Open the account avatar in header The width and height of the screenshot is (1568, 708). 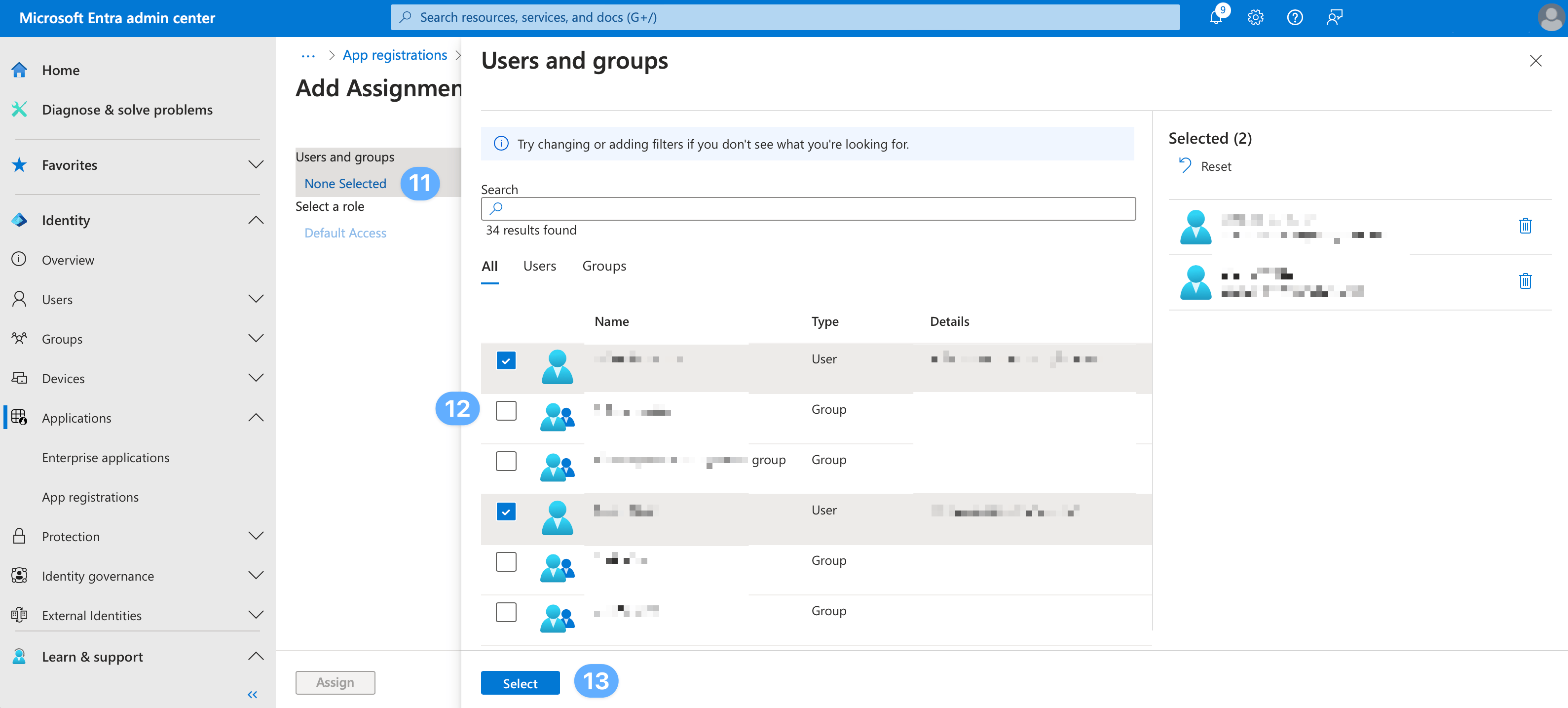pyautogui.click(x=1550, y=17)
